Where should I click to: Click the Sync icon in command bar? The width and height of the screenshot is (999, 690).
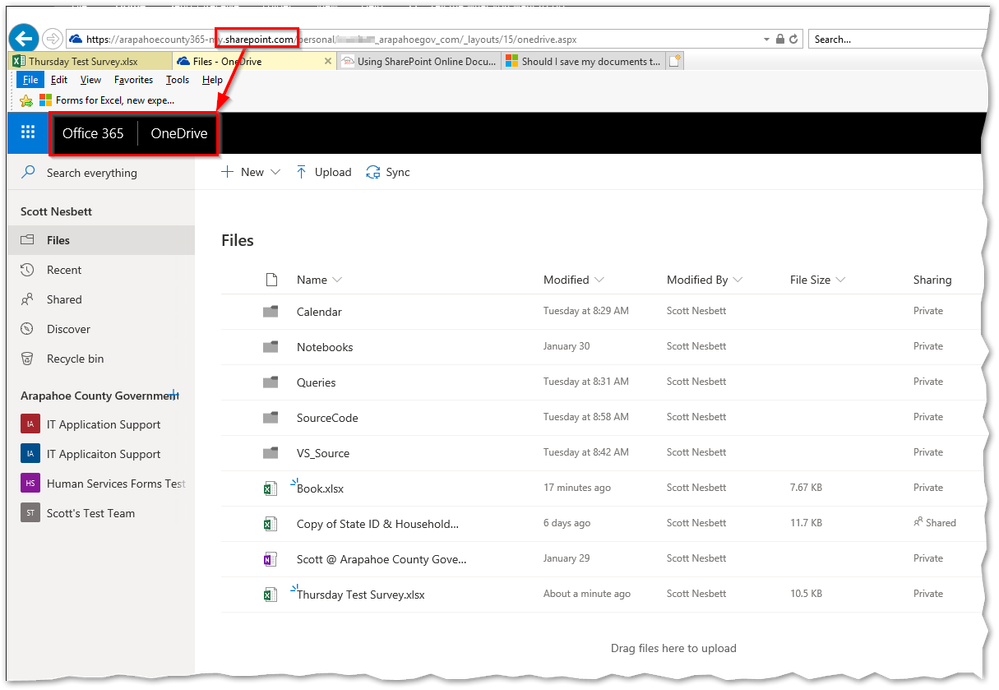(373, 172)
